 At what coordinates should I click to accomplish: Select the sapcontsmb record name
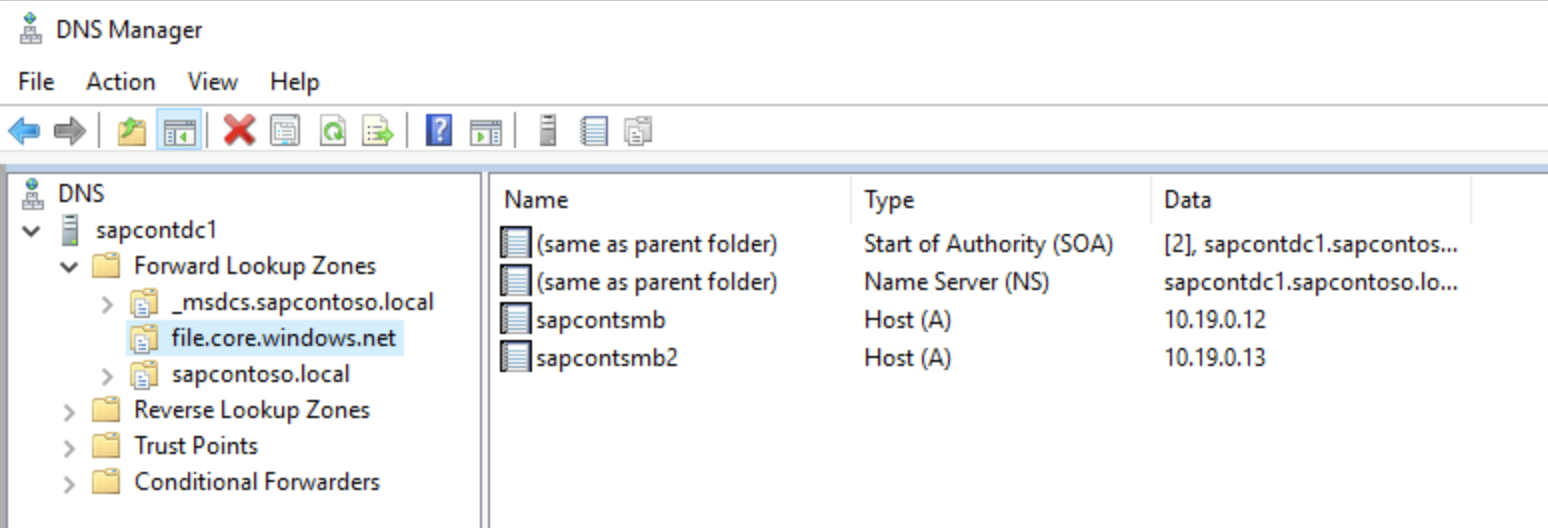click(600, 319)
